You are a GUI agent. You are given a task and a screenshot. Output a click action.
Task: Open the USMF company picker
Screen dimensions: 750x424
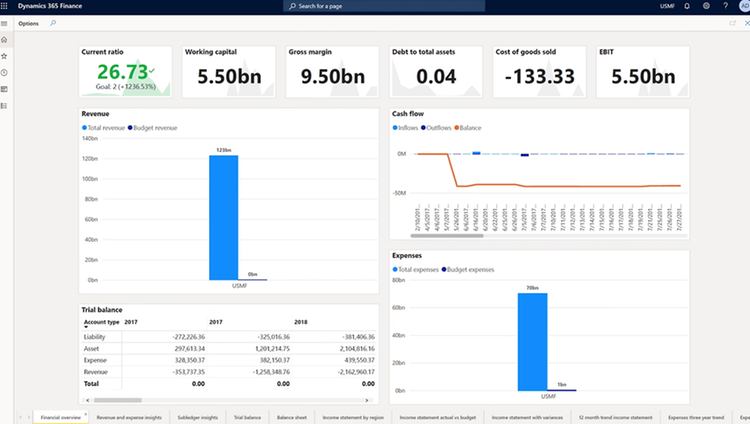[x=667, y=6]
